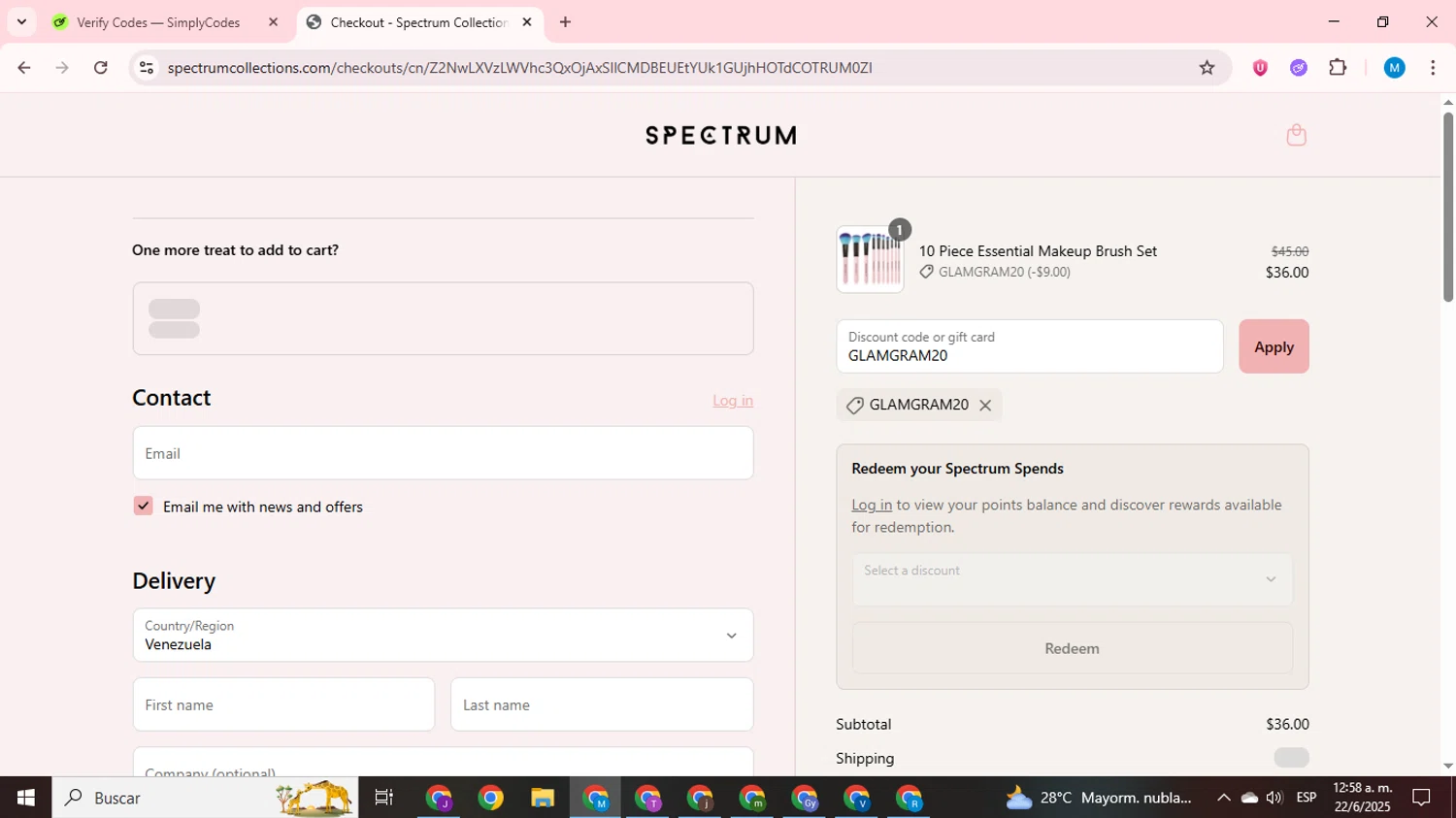This screenshot has width=1456, height=818.
Task: Open the uBlock shield extension icon
Action: tap(1260, 68)
